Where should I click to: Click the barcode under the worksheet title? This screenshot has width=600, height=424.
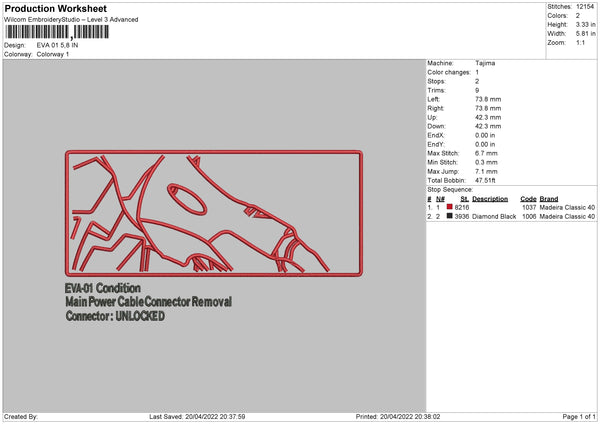pyautogui.click(x=57, y=32)
